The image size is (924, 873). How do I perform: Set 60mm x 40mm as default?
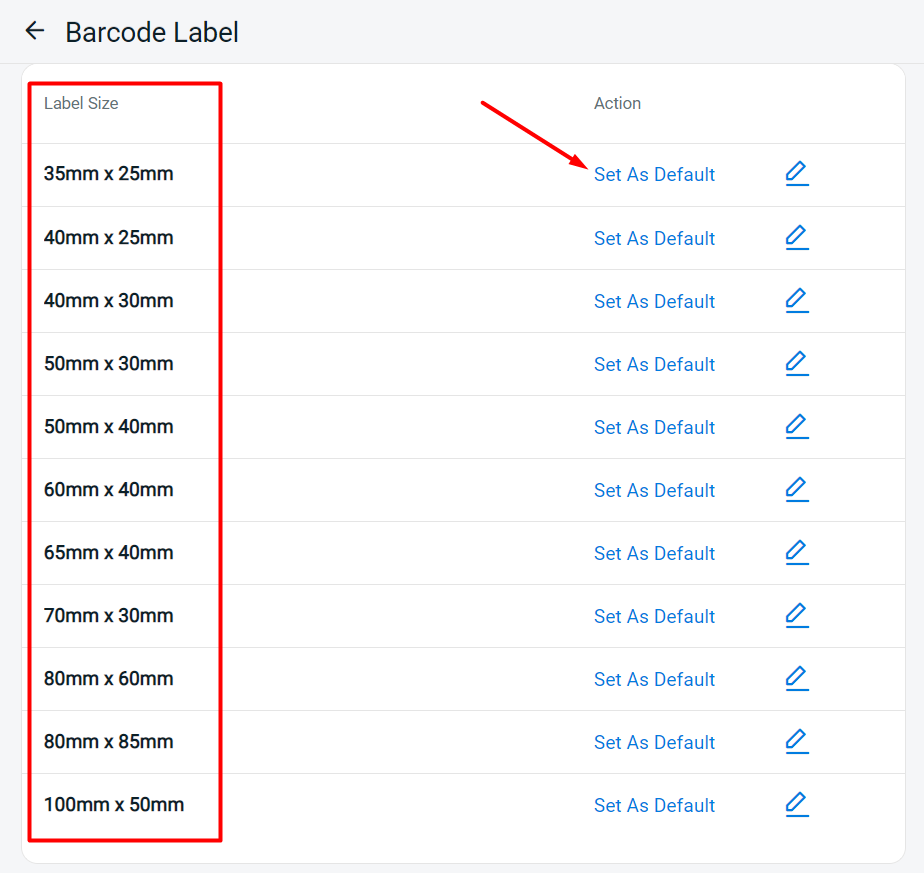click(x=654, y=491)
